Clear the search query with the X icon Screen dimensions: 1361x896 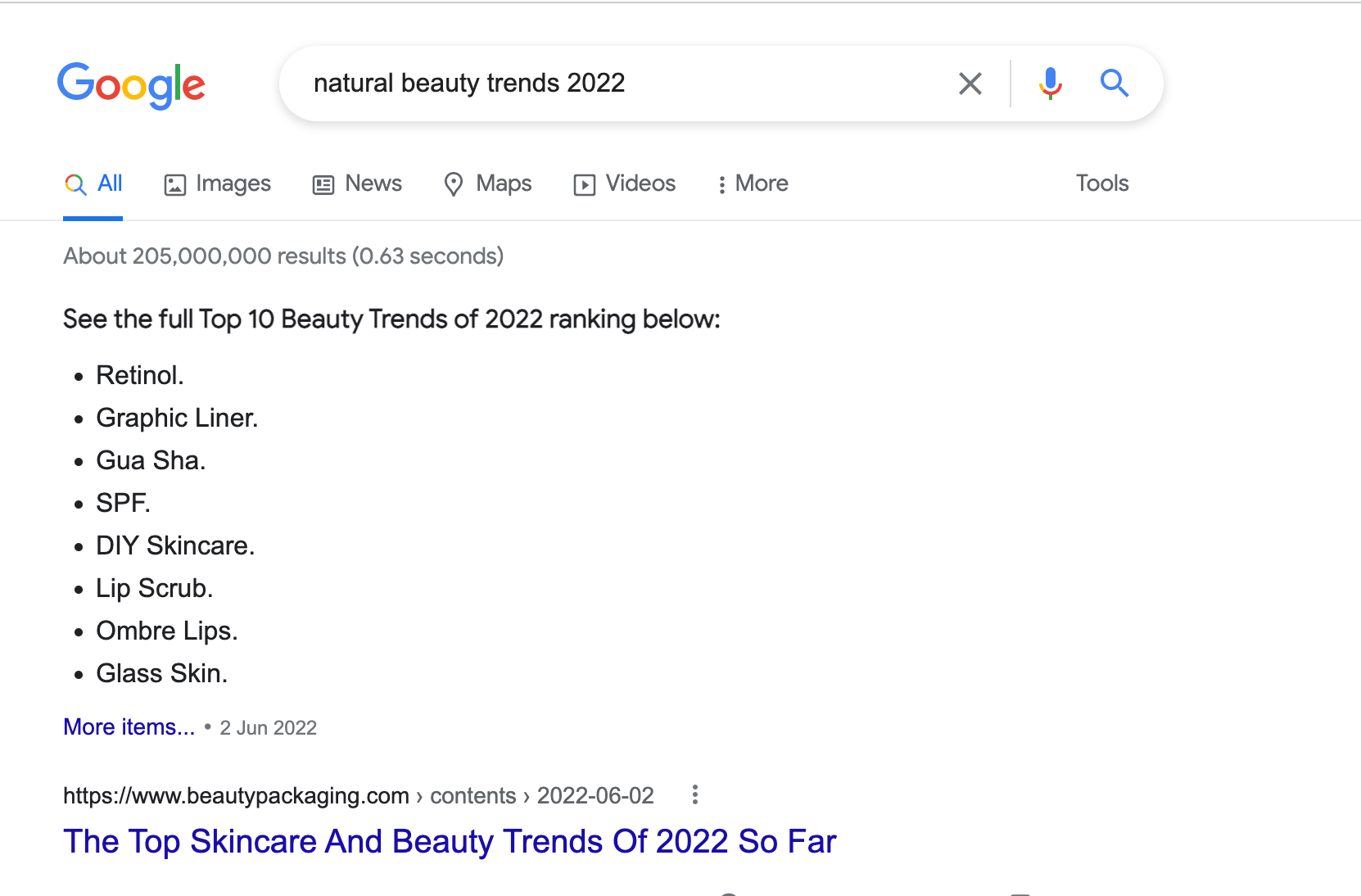coord(970,83)
